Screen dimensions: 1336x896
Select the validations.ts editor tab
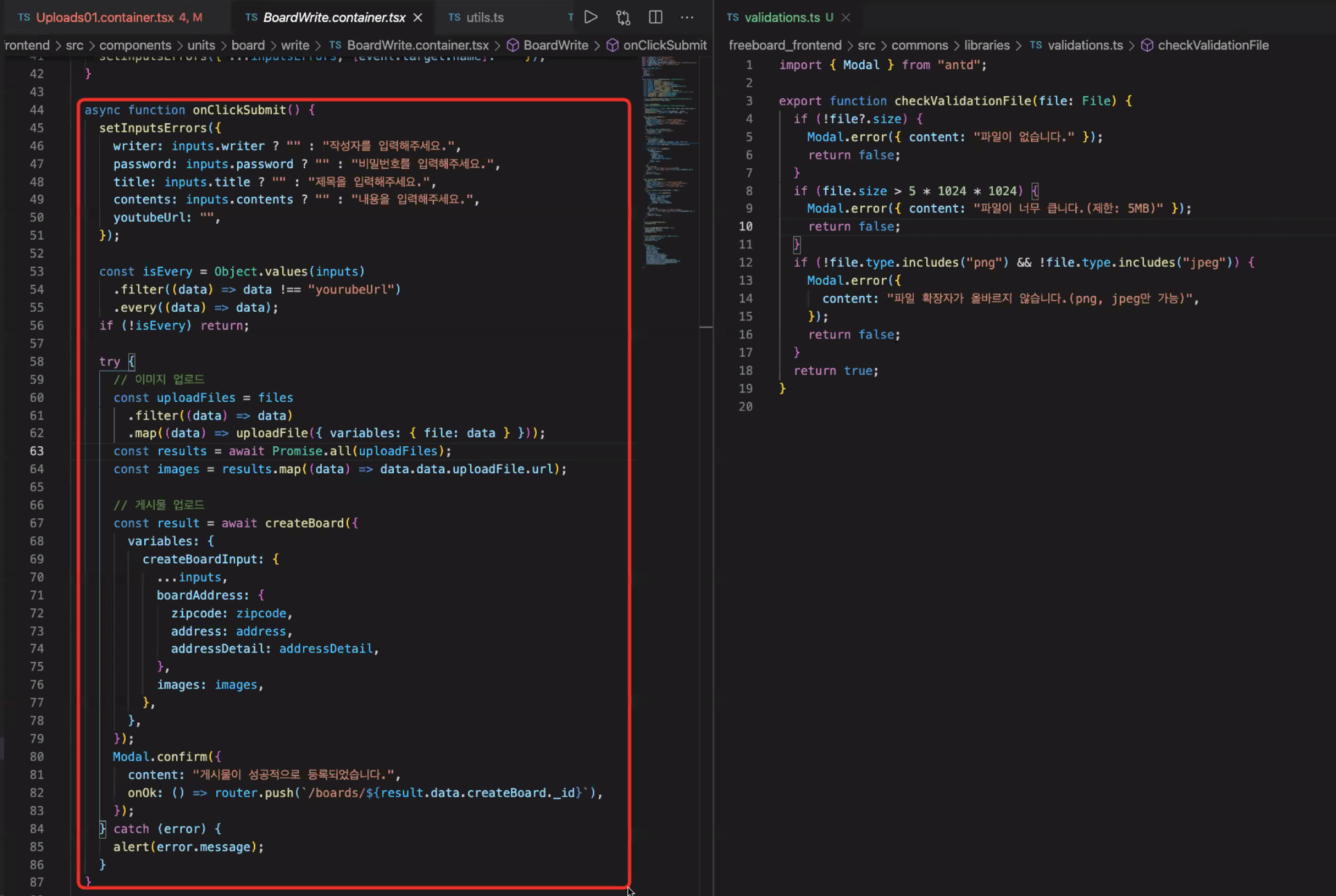[x=781, y=17]
